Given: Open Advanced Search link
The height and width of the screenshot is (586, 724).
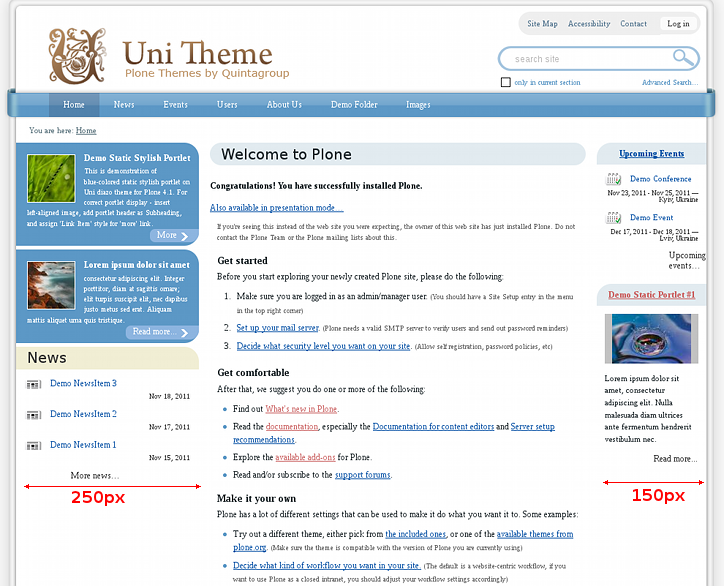Looking at the screenshot, I should click(x=670, y=82).
